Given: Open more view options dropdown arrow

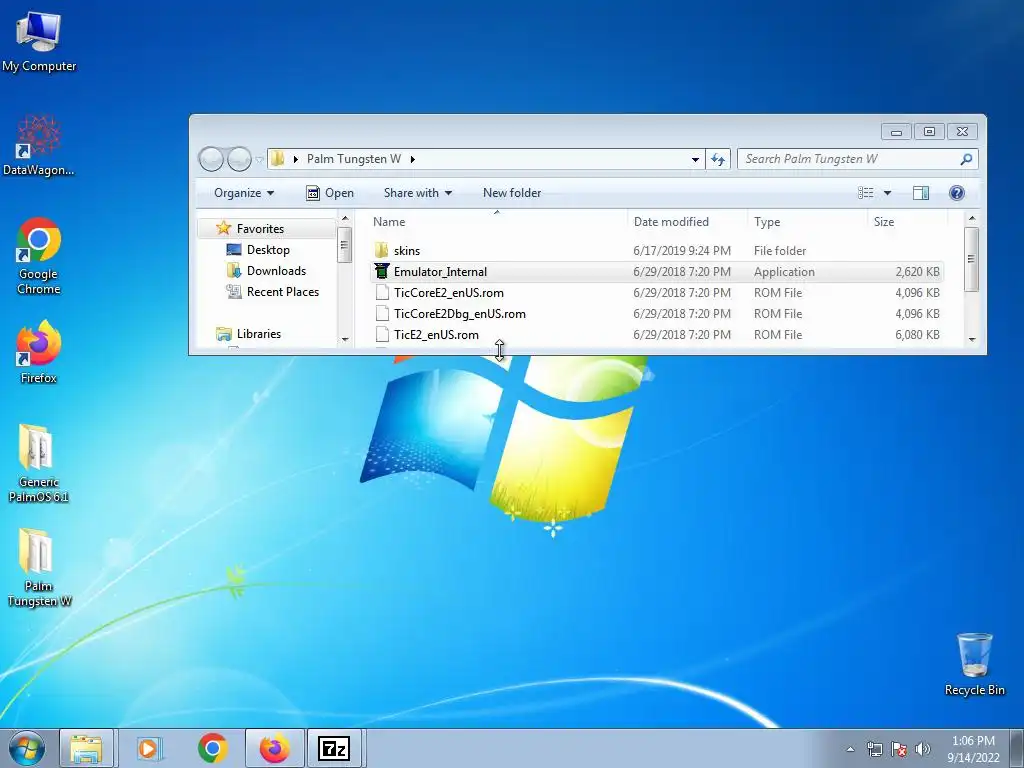Looking at the screenshot, I should coord(887,193).
